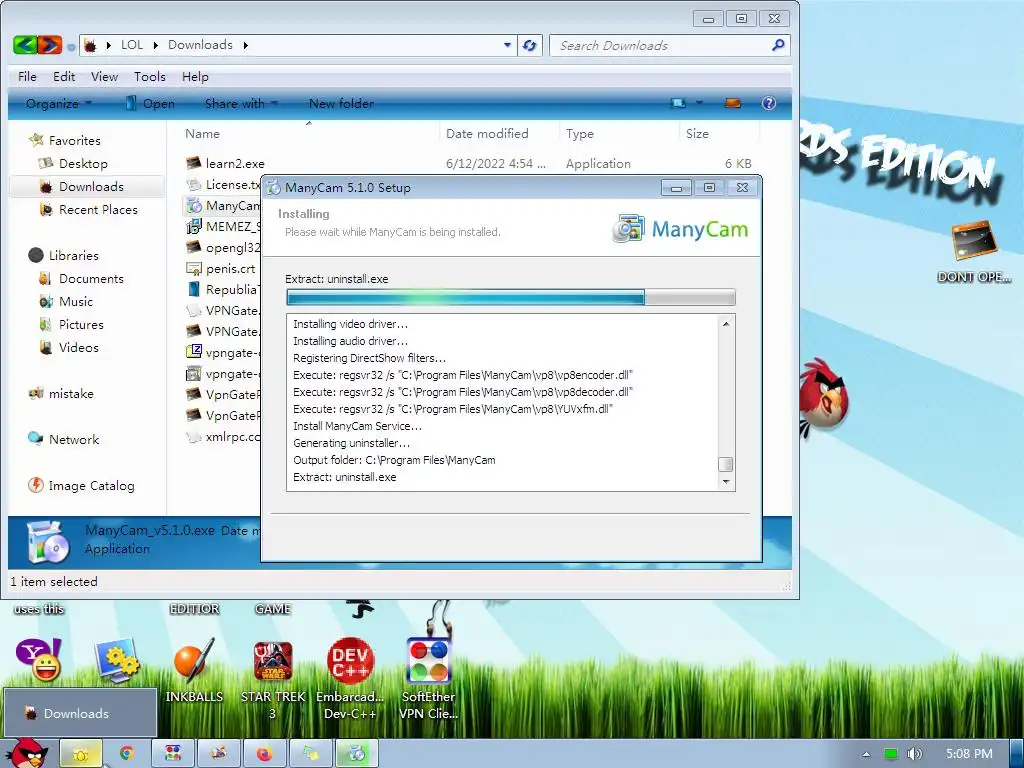Image resolution: width=1024 pixels, height=768 pixels.
Task: Open the SoftEther taskbar icon
Action: point(172,754)
